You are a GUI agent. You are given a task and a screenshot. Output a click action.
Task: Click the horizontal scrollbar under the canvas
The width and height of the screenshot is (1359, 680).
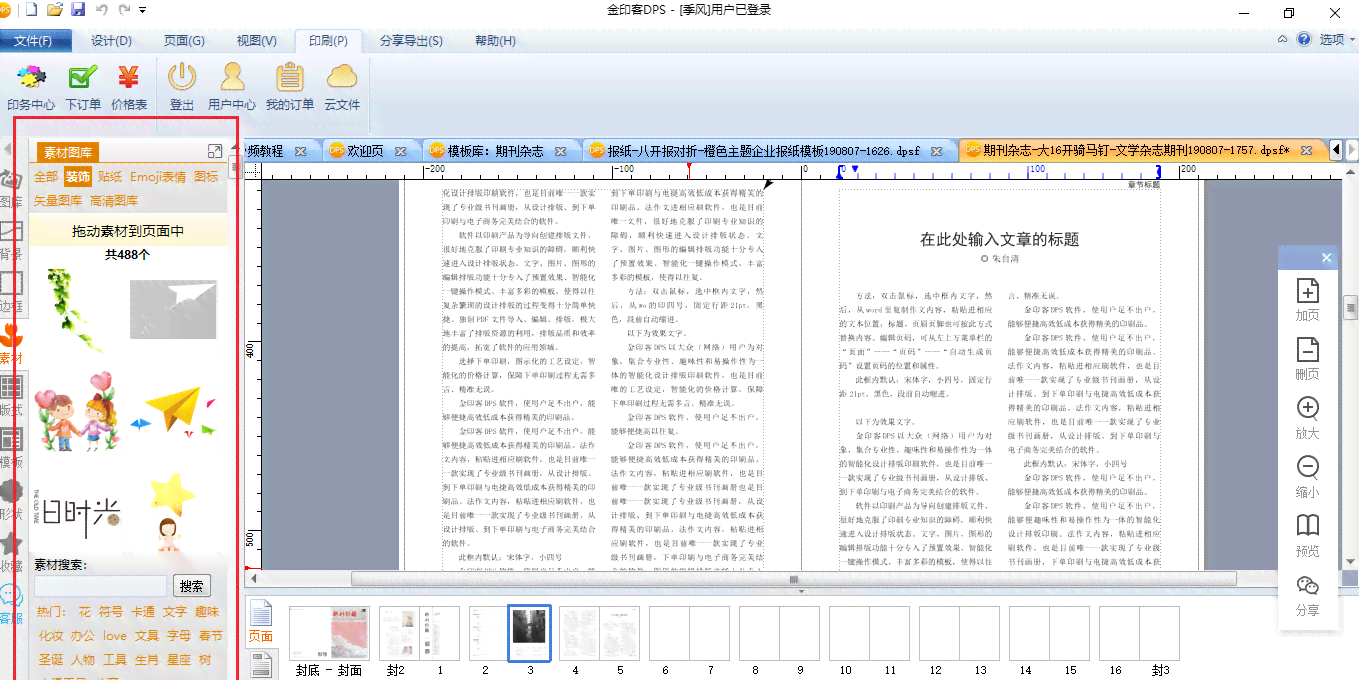coord(794,579)
